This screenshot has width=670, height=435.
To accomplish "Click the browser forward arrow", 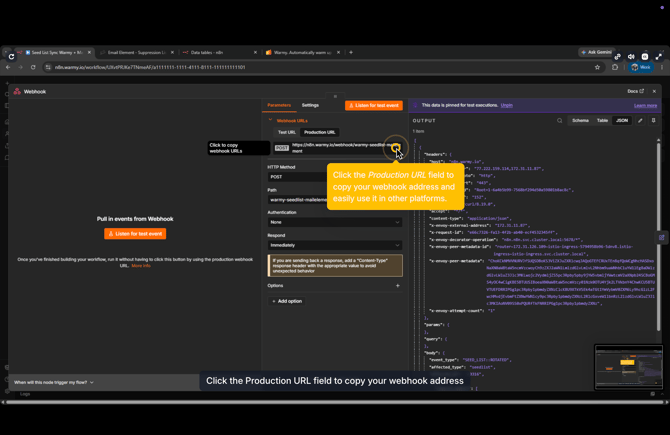I will pos(20,67).
